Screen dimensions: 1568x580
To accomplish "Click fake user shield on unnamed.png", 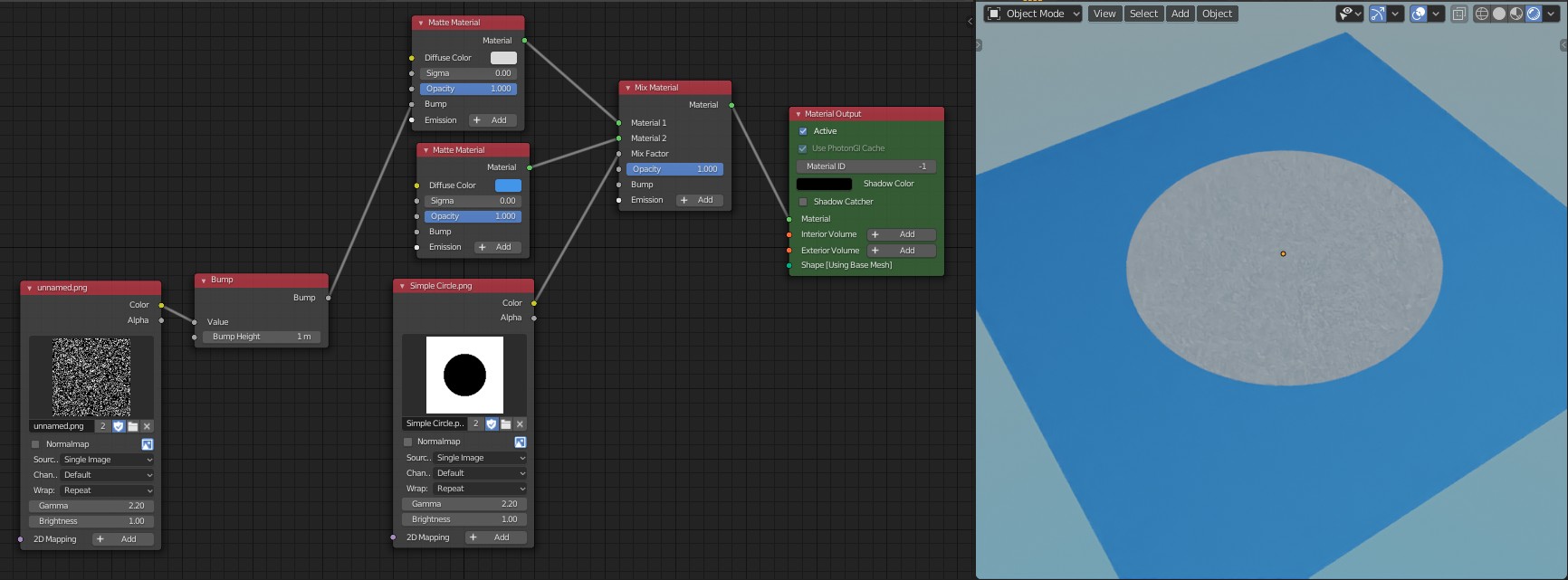I will pos(119,426).
